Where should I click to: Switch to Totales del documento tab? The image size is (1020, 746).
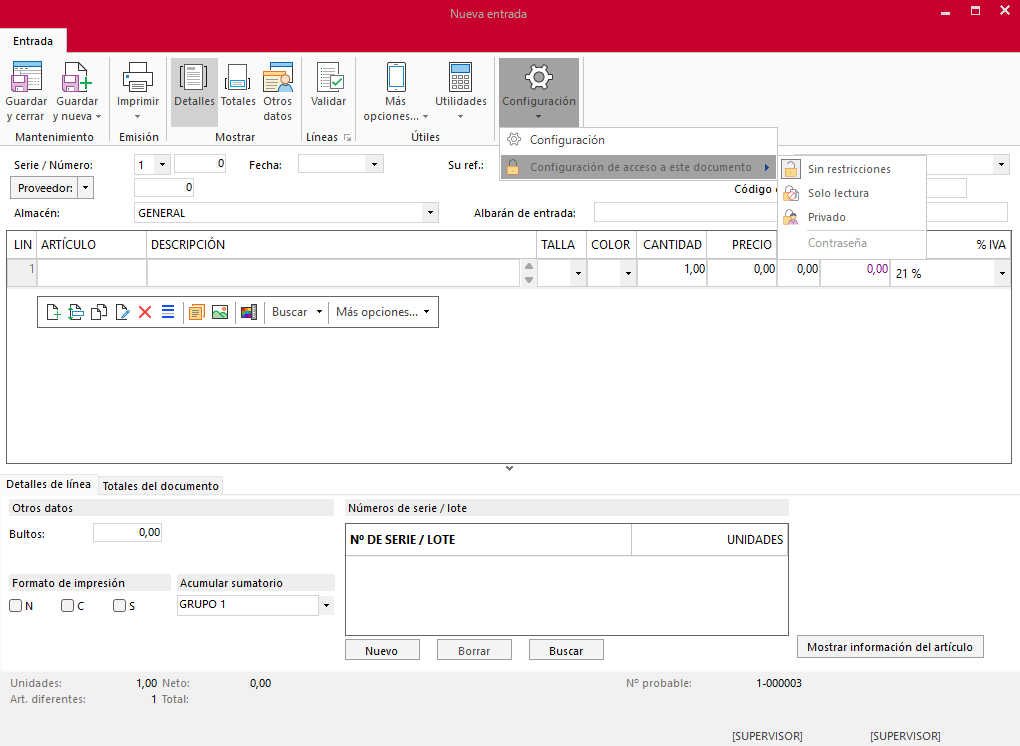[161, 486]
